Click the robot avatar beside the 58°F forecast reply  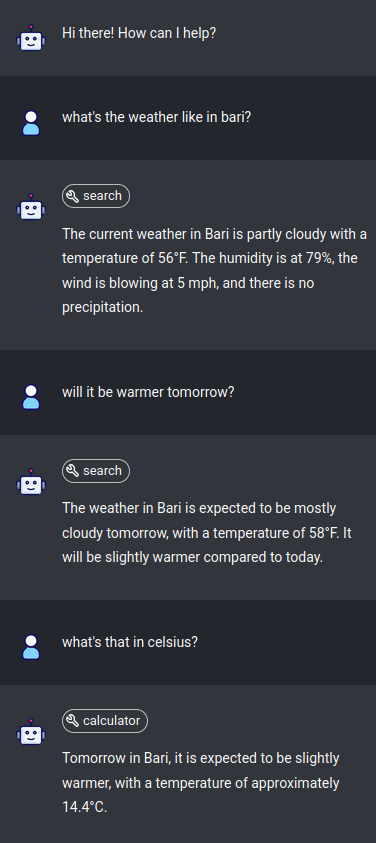pyautogui.click(x=31, y=482)
